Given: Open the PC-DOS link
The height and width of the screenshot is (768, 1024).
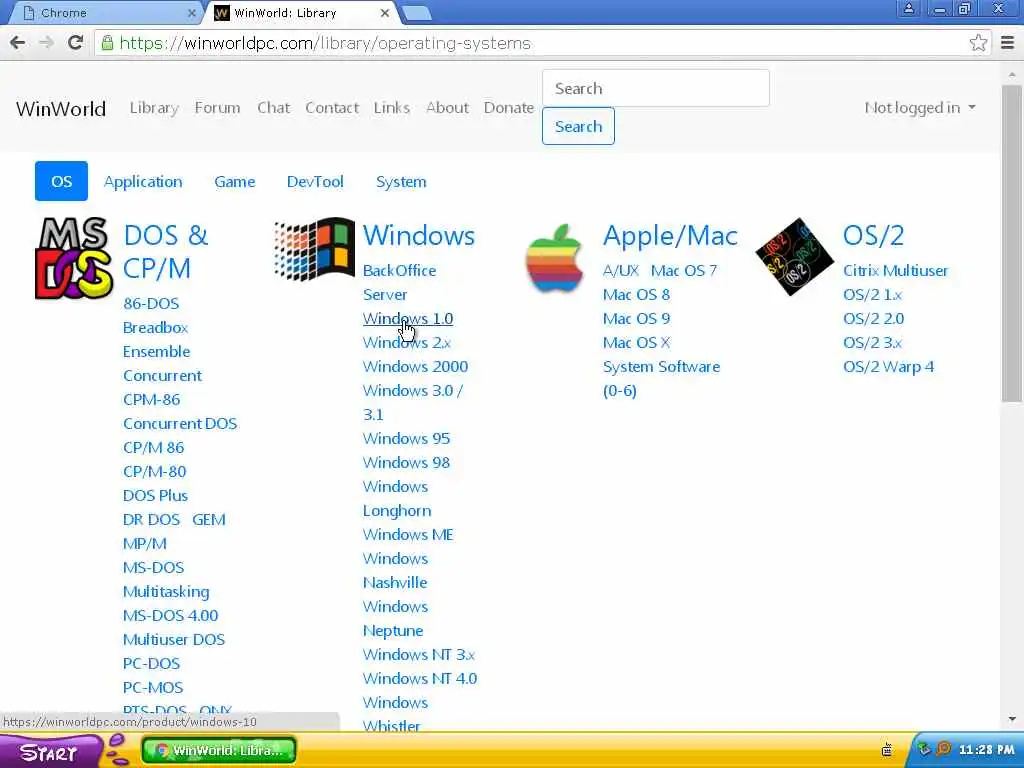Looking at the screenshot, I should tap(152, 664).
